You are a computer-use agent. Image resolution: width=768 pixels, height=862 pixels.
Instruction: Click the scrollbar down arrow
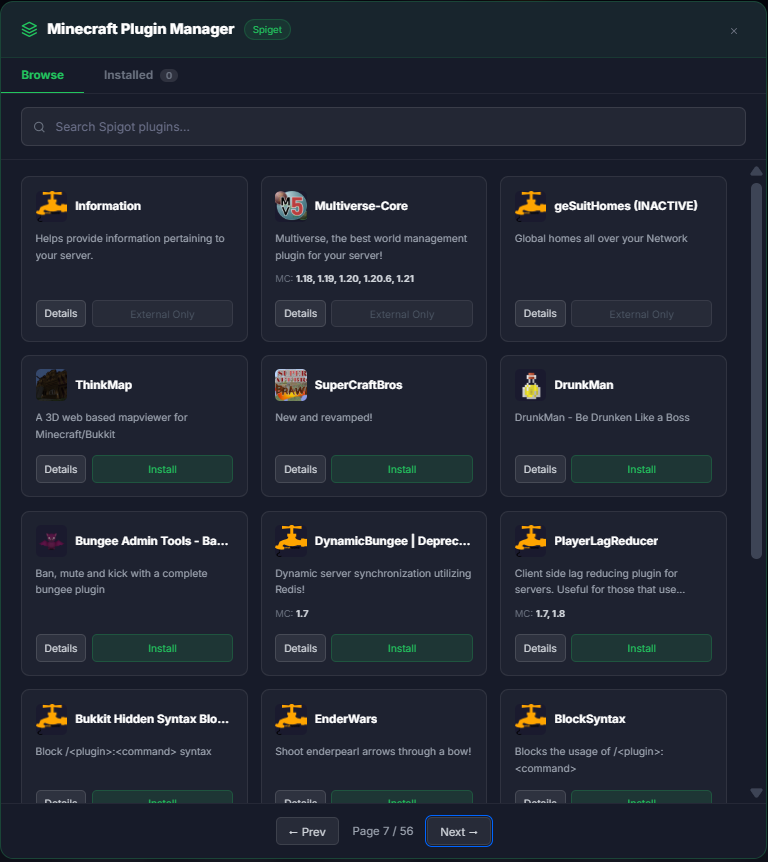[x=756, y=793]
